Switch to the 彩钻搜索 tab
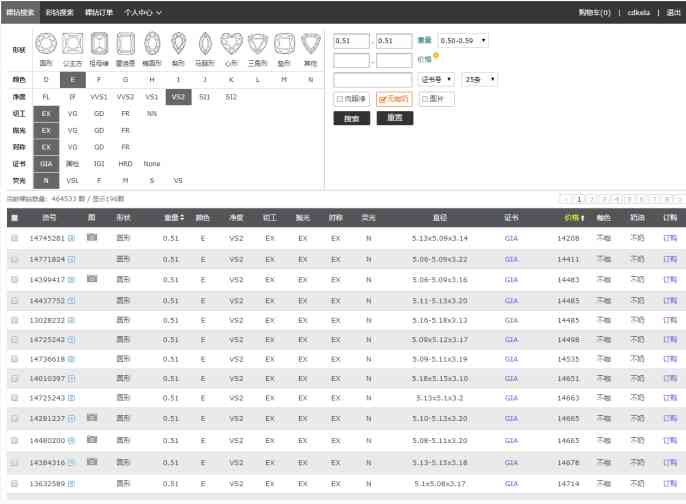This screenshot has width=686, height=504. pos(59,12)
